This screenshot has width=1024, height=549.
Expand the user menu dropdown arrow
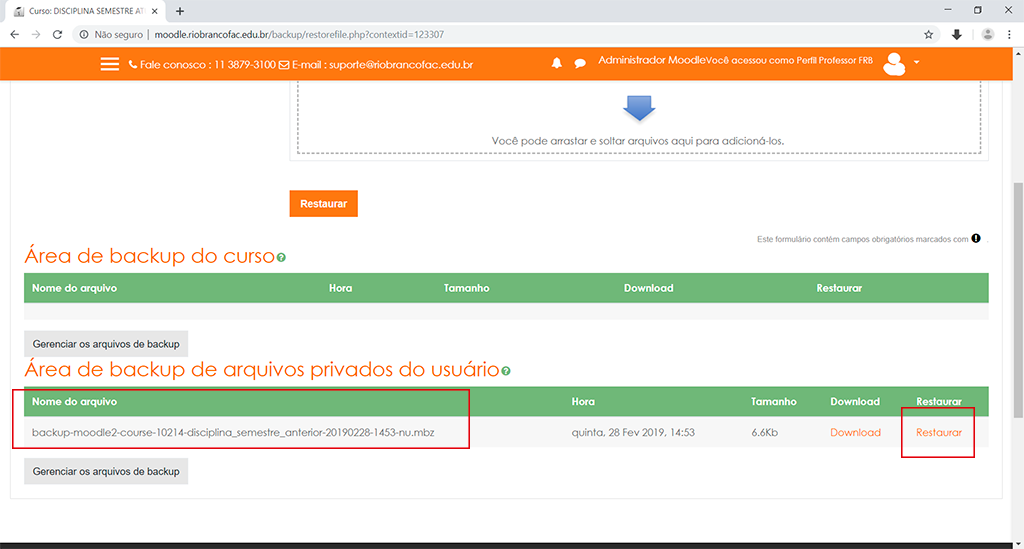[x=916, y=62]
